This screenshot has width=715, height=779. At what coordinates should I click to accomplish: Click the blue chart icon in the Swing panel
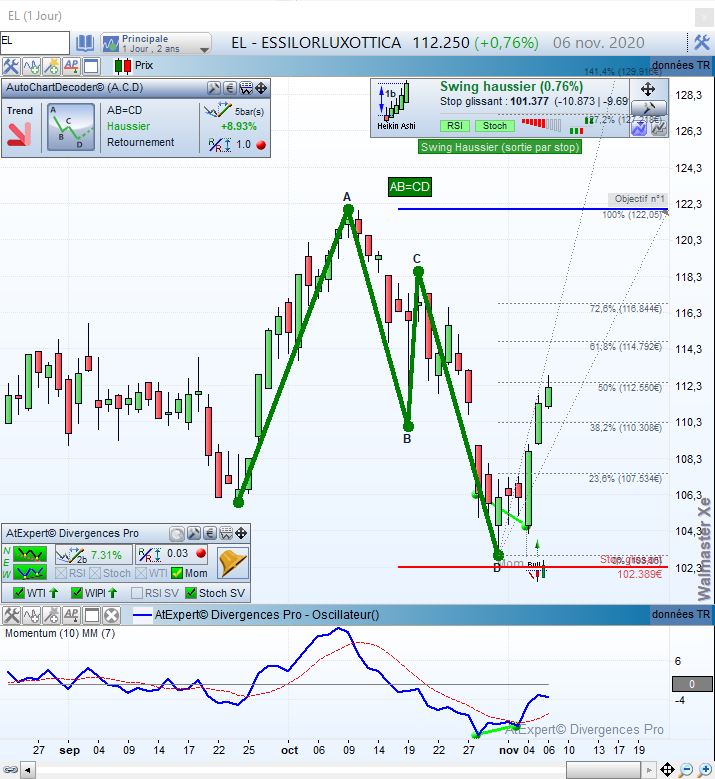click(x=638, y=128)
